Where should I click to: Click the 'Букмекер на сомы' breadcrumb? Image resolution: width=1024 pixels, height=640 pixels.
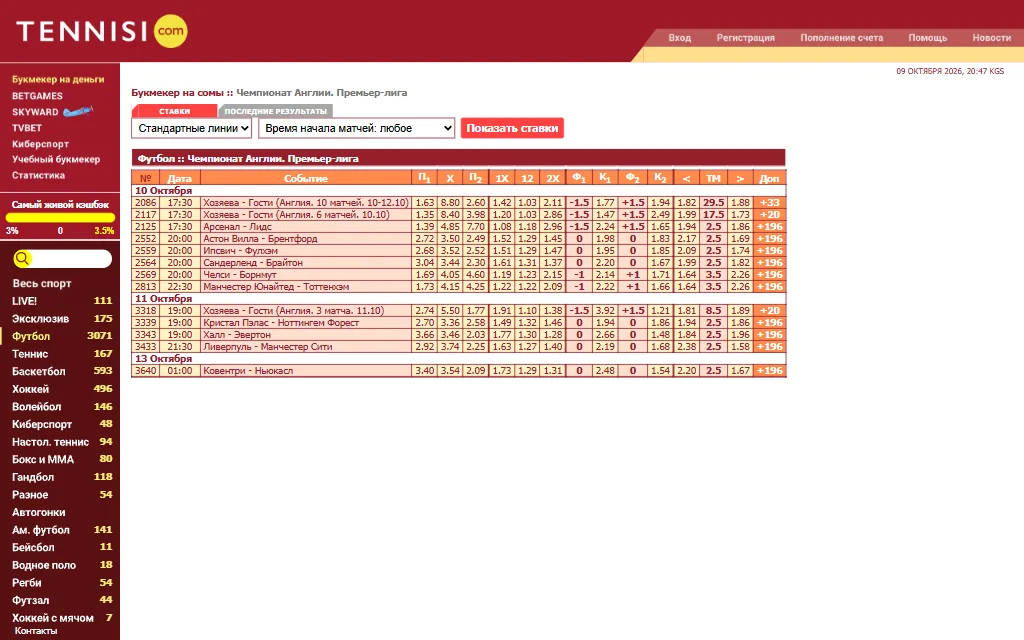178,93
